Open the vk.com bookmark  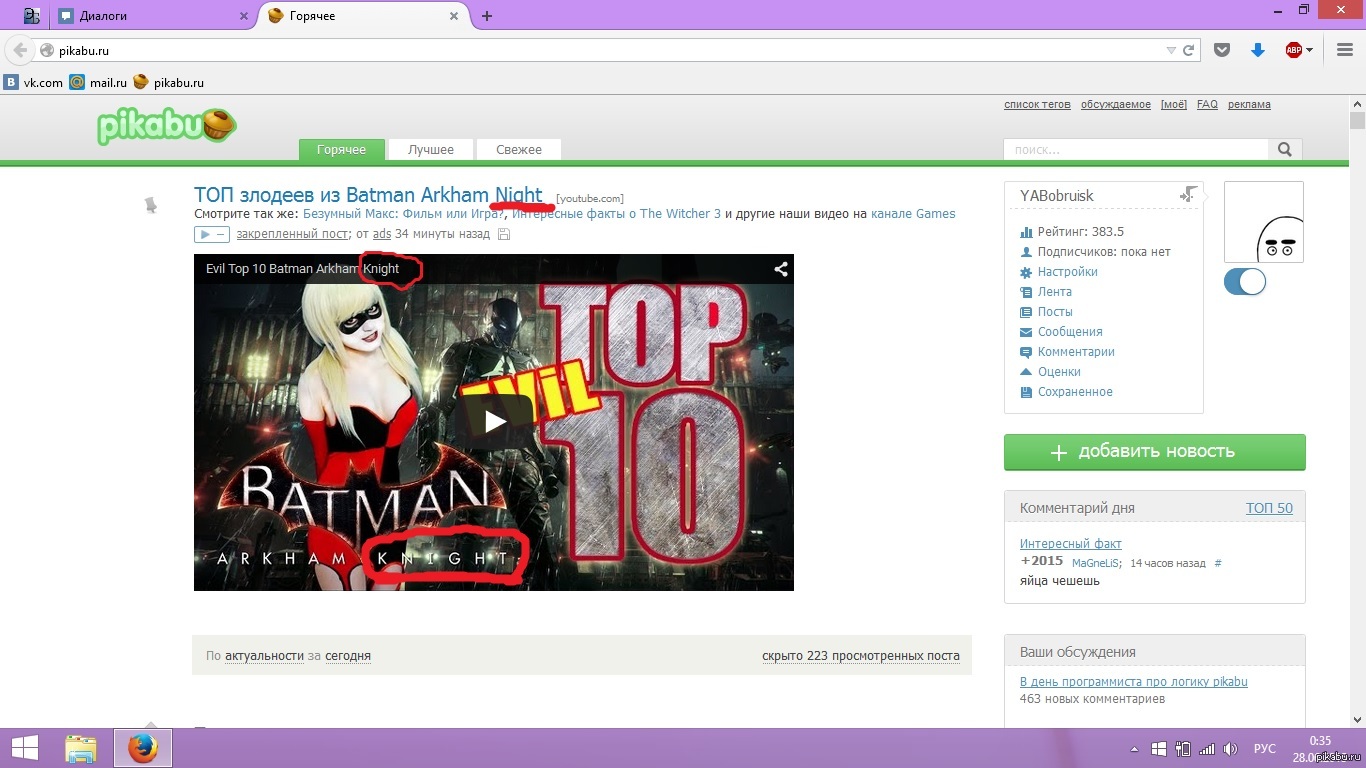[33, 82]
